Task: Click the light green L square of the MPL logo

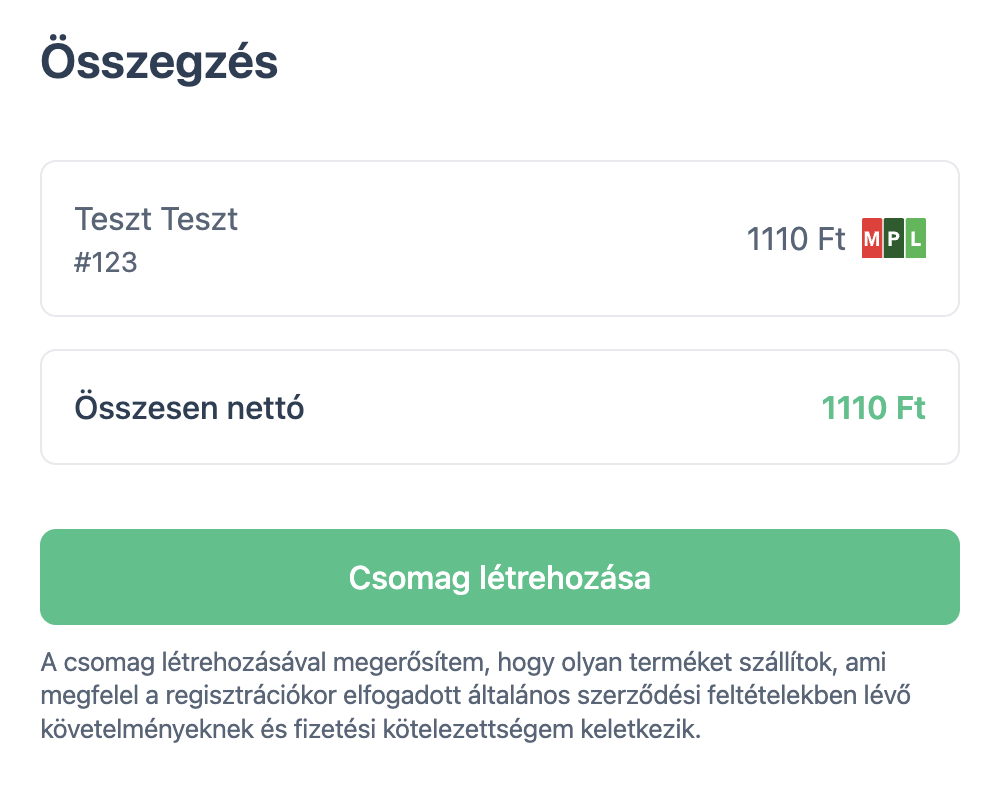Action: [915, 239]
